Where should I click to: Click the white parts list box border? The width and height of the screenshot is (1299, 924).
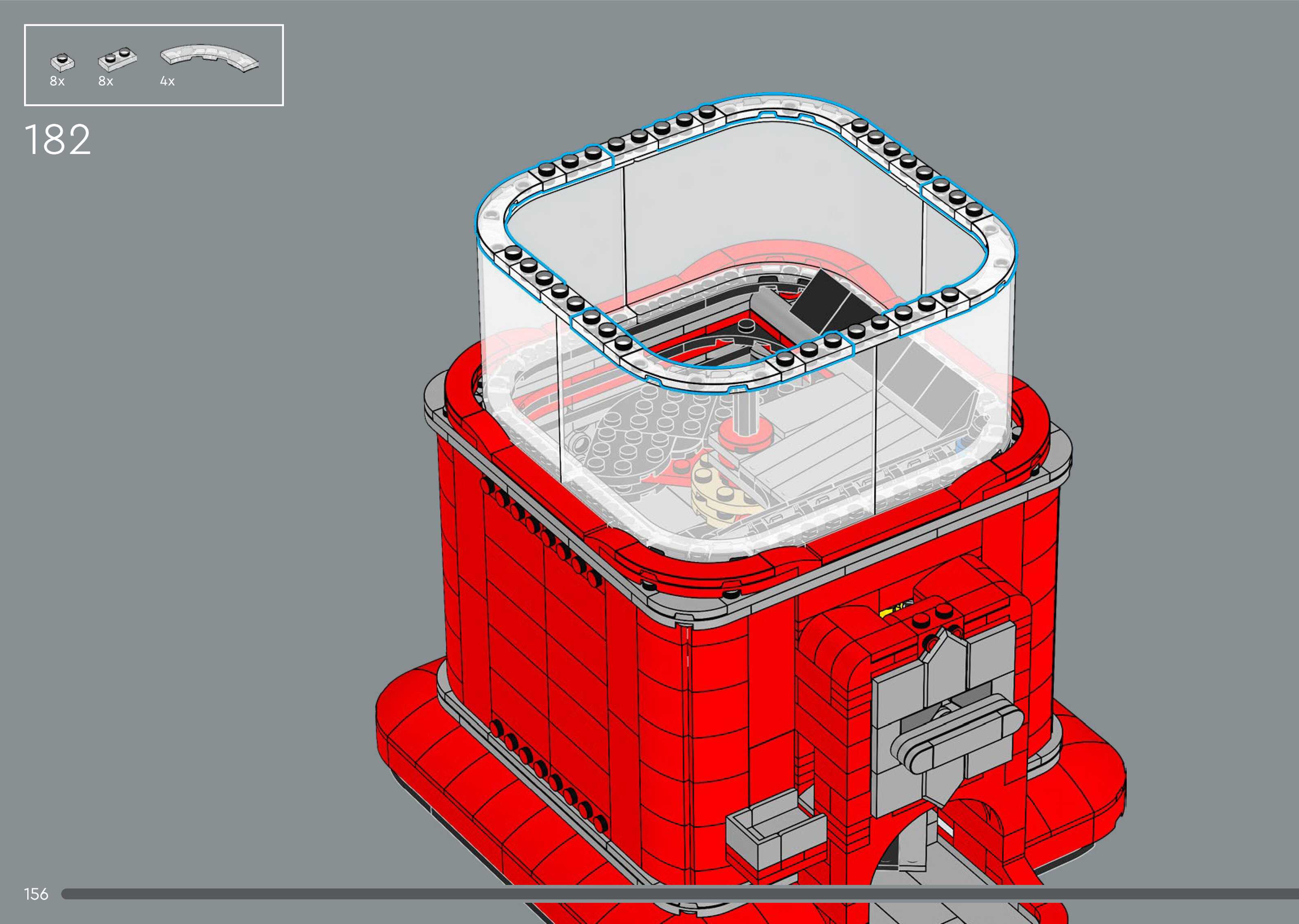pyautogui.click(x=154, y=25)
